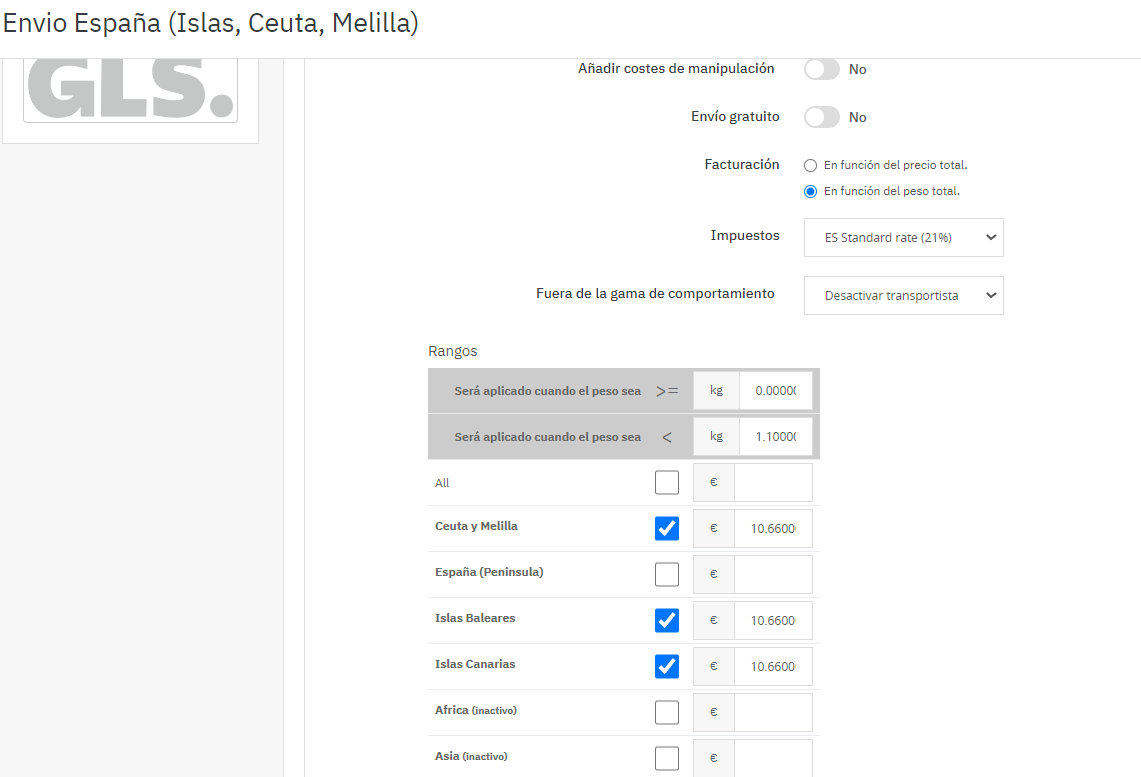Toggle the Añadir costes de manipulación switch
The image size is (1141, 777).
822,69
